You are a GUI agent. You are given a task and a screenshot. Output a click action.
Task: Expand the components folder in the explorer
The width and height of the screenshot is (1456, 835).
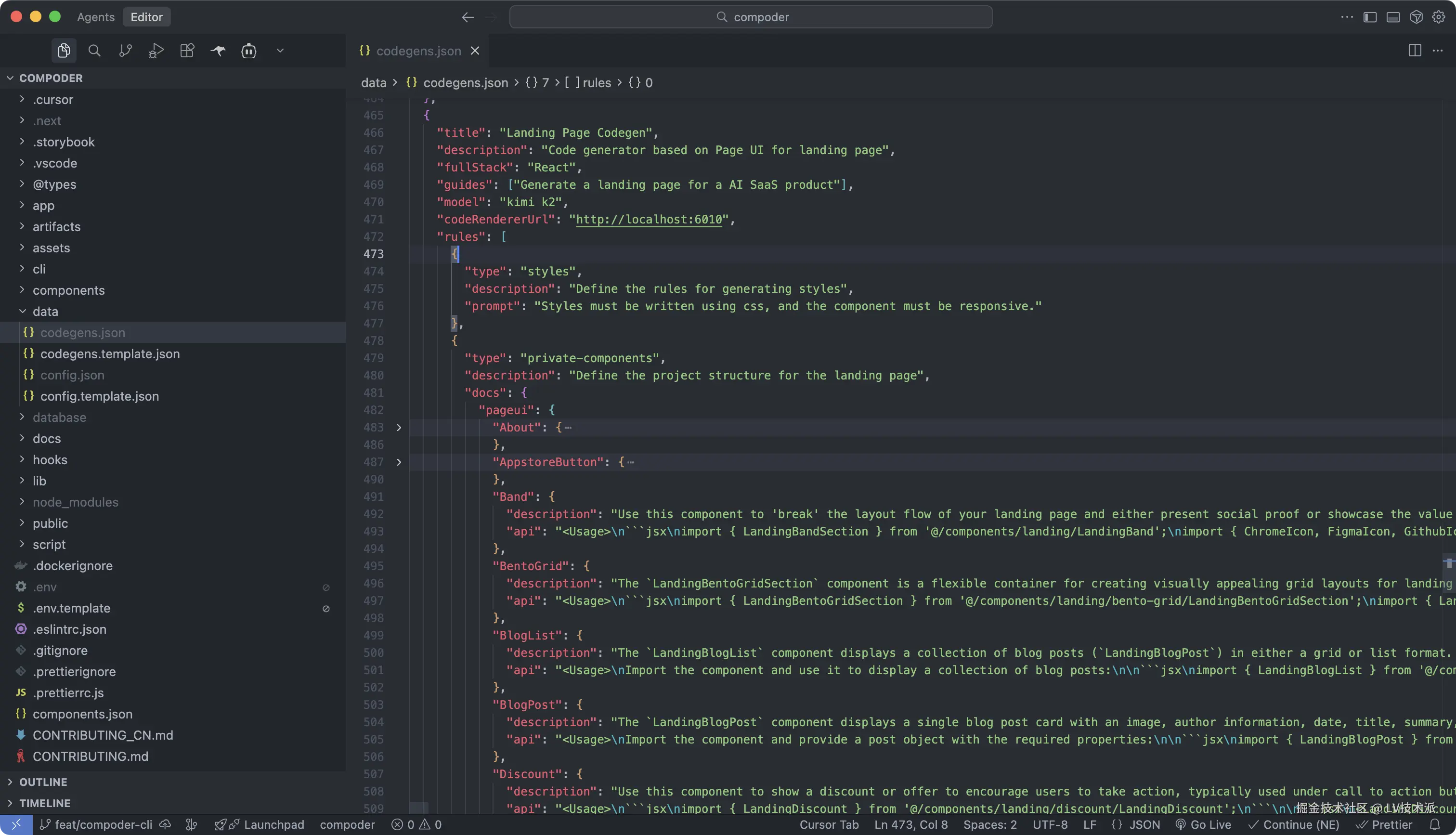pyautogui.click(x=68, y=290)
